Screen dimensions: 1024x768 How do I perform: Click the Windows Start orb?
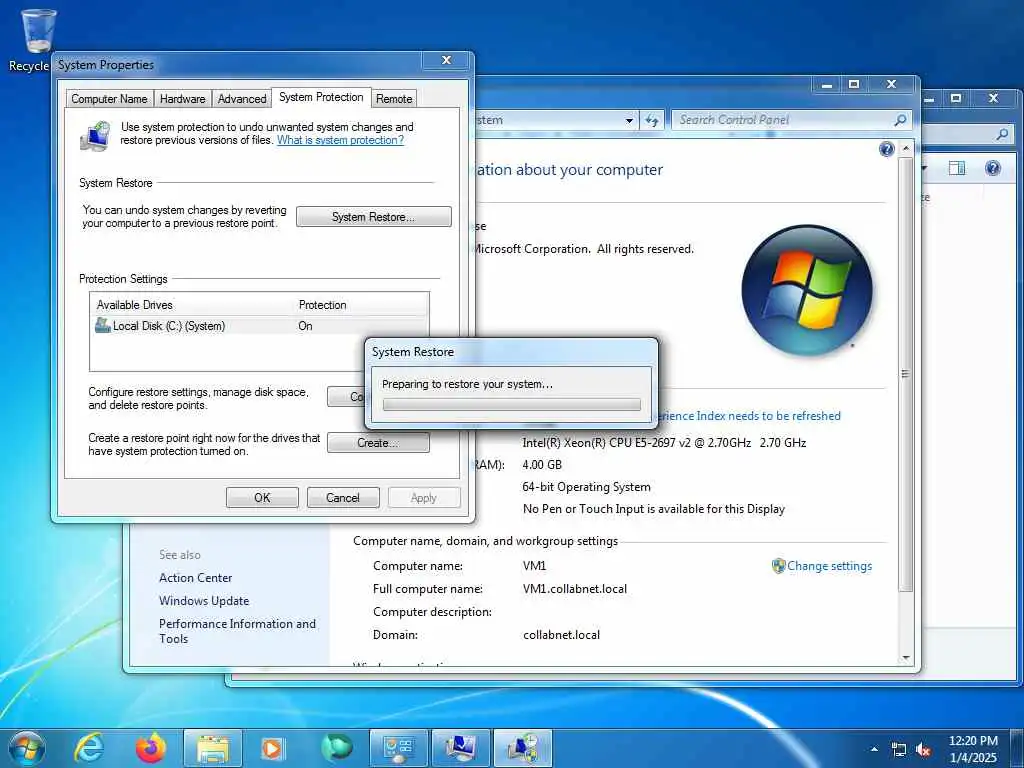(27, 748)
